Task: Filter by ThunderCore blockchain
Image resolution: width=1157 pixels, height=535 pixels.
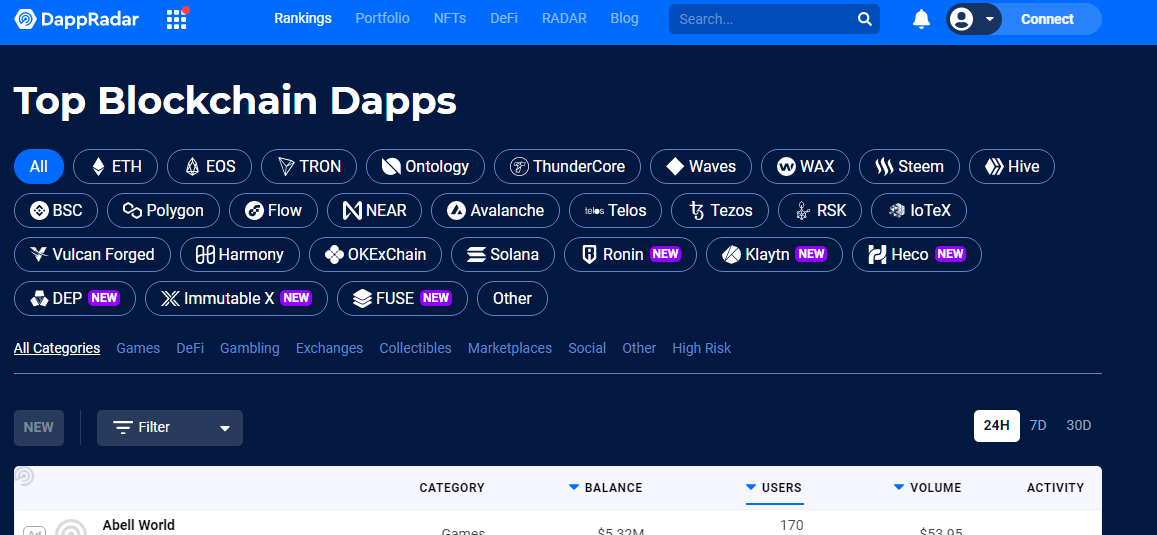Action: (567, 167)
